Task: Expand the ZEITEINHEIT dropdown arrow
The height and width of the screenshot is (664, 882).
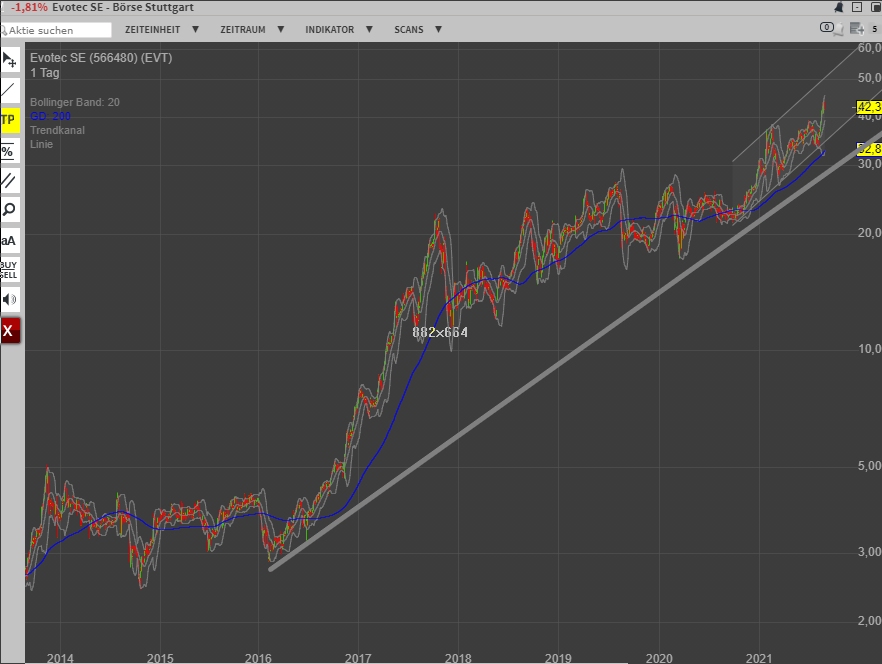Action: (195, 29)
